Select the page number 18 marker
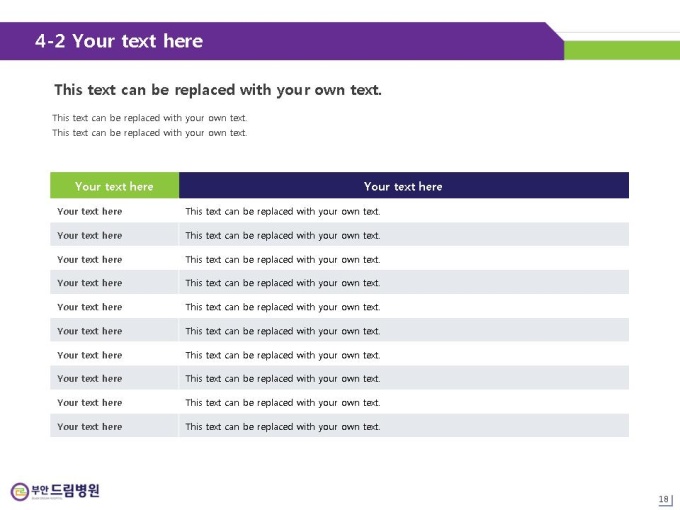Screen dimensions: 680x510 (664, 499)
